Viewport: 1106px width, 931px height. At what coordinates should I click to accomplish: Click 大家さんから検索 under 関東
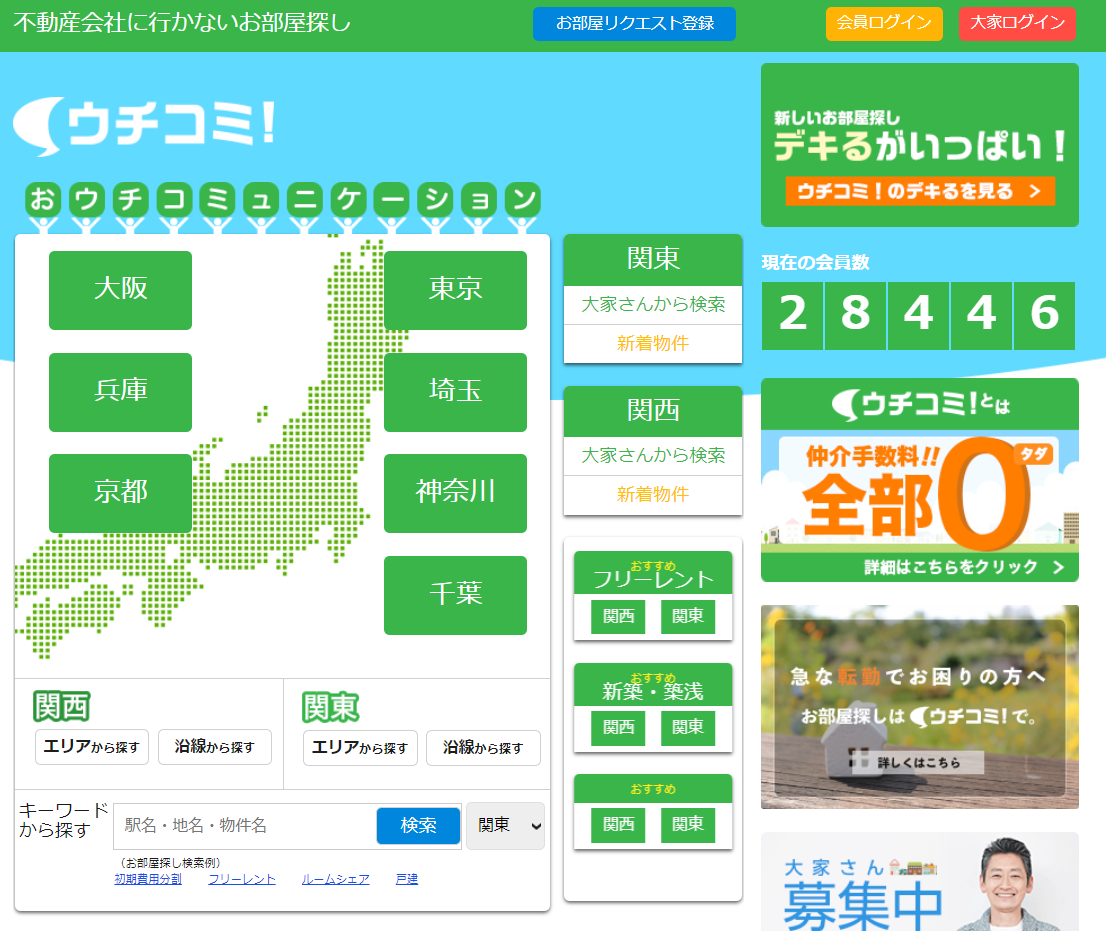pyautogui.click(x=653, y=305)
